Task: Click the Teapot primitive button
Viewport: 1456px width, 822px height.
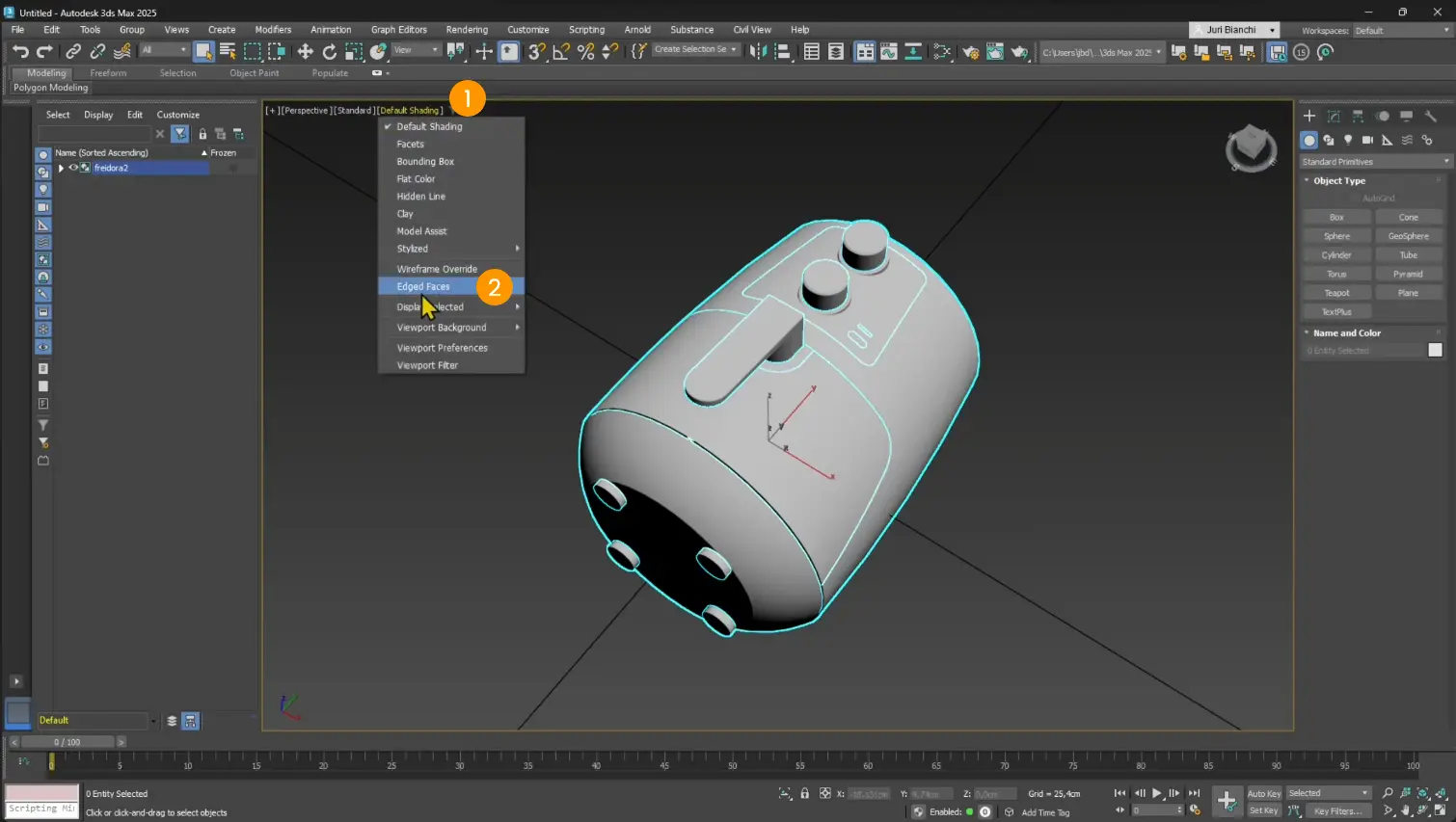Action: [1336, 293]
